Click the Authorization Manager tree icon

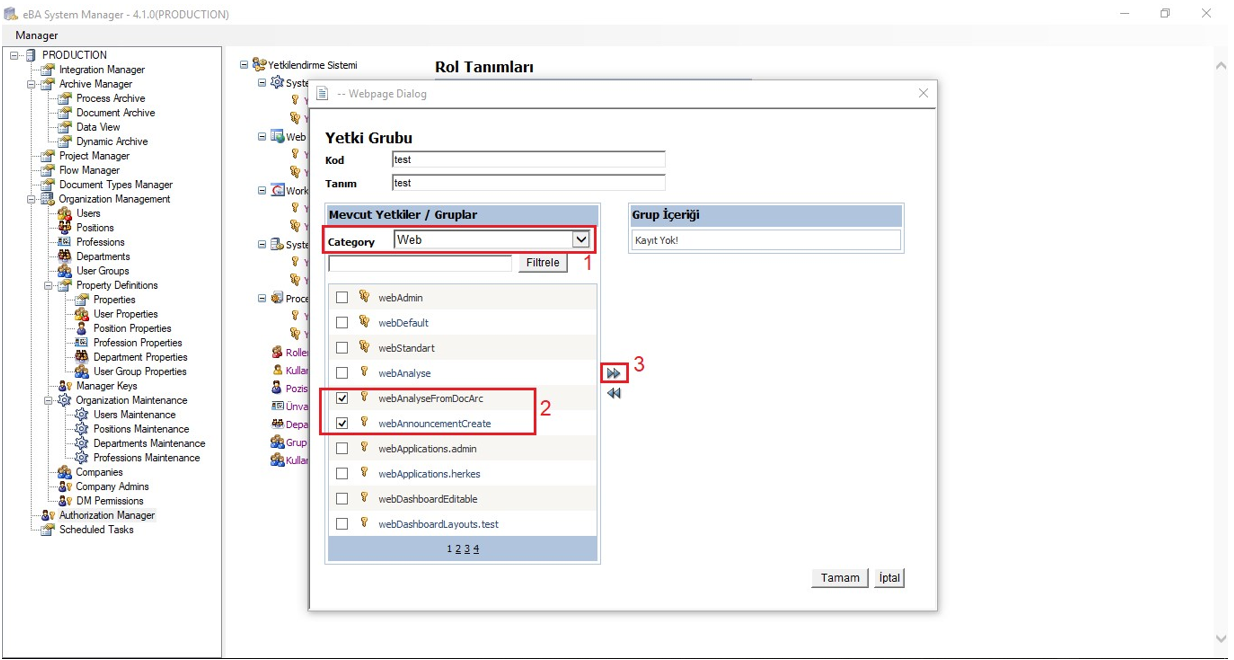click(47, 516)
